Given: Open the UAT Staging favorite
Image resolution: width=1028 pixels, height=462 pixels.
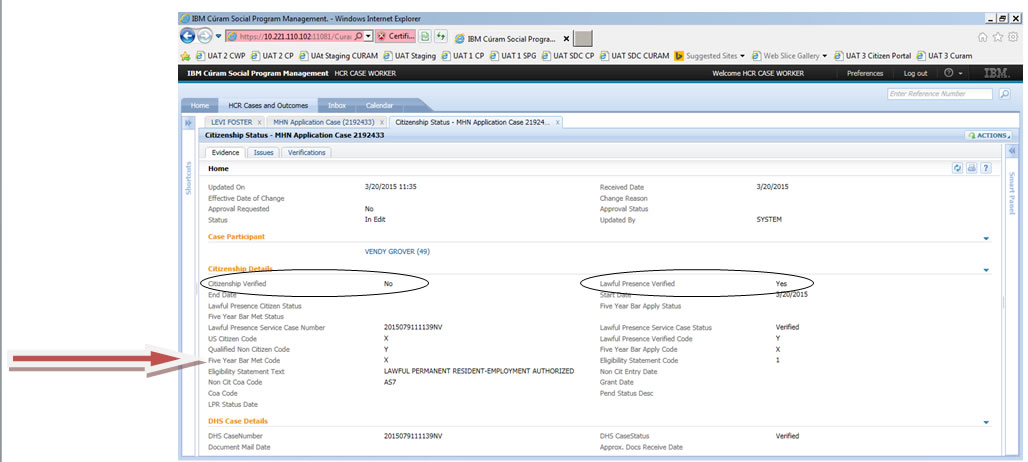Looking at the screenshot, I should [x=410, y=56].
